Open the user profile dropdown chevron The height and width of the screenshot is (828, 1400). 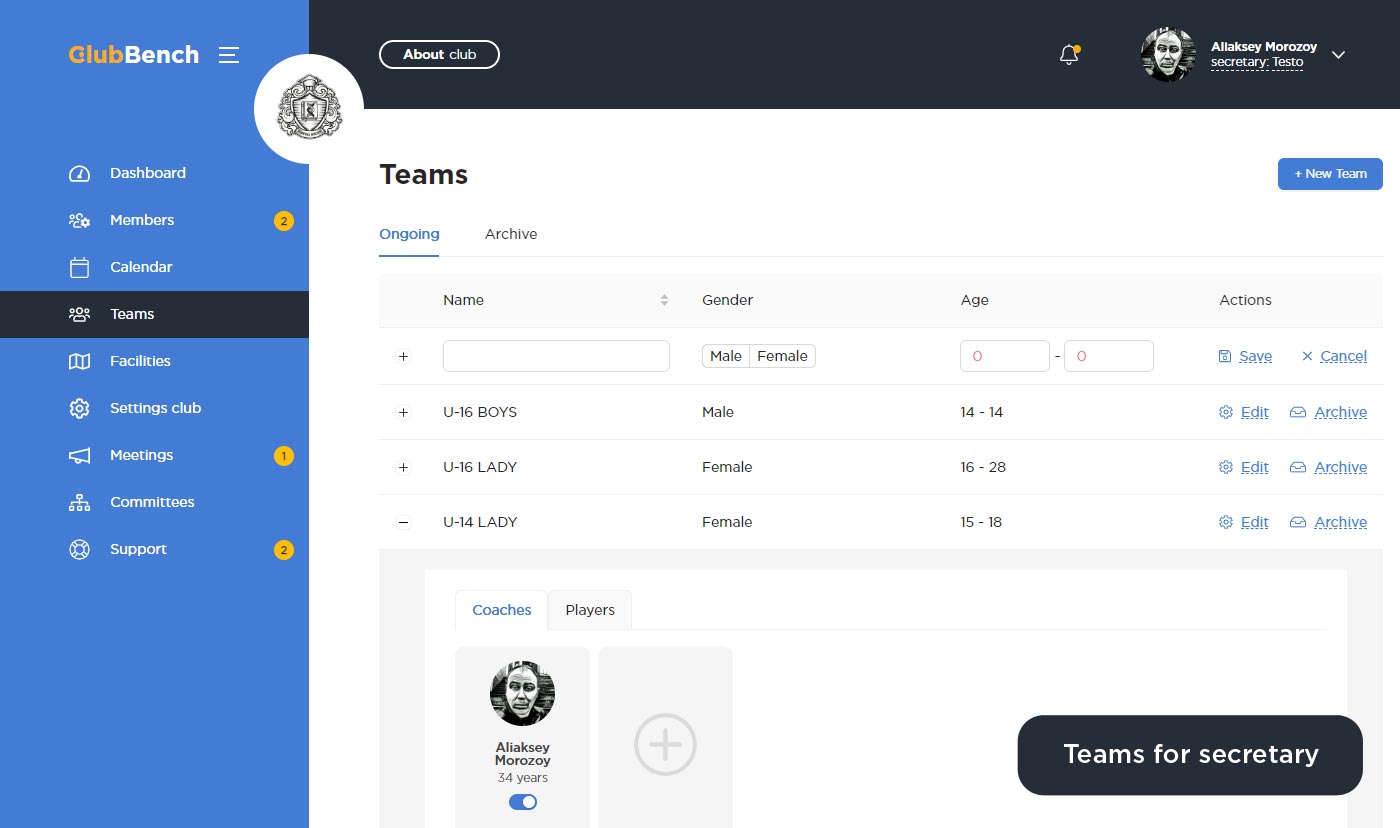(1339, 55)
